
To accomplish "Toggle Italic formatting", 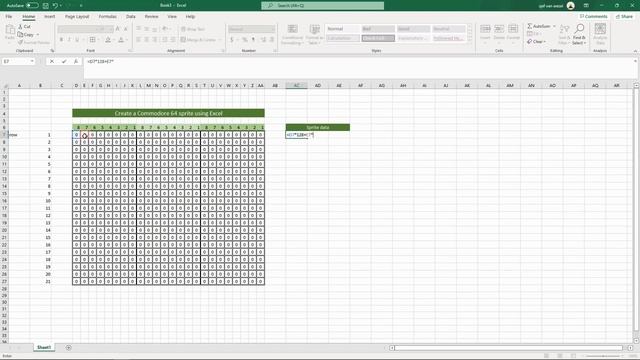I will tap(69, 40).
